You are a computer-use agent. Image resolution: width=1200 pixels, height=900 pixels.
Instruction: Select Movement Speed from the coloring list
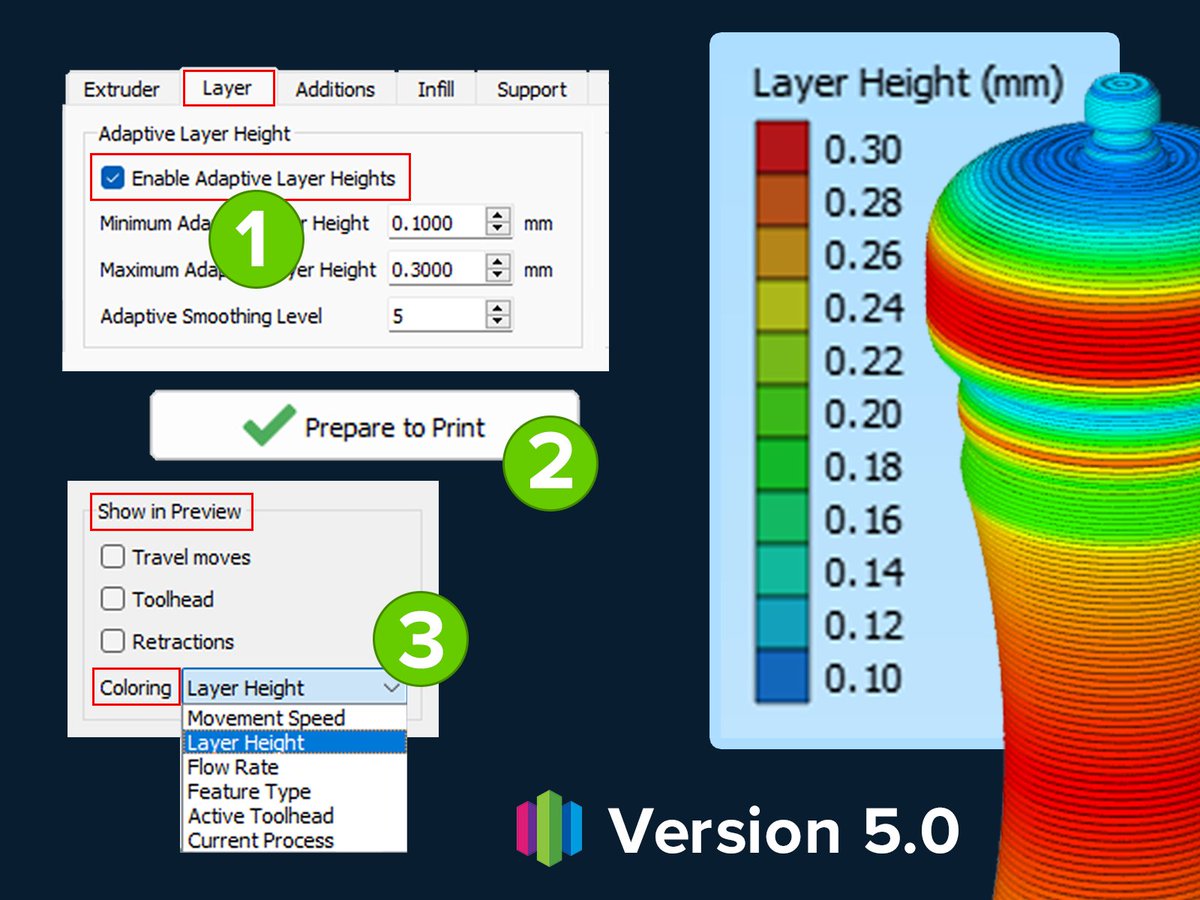[295, 718]
